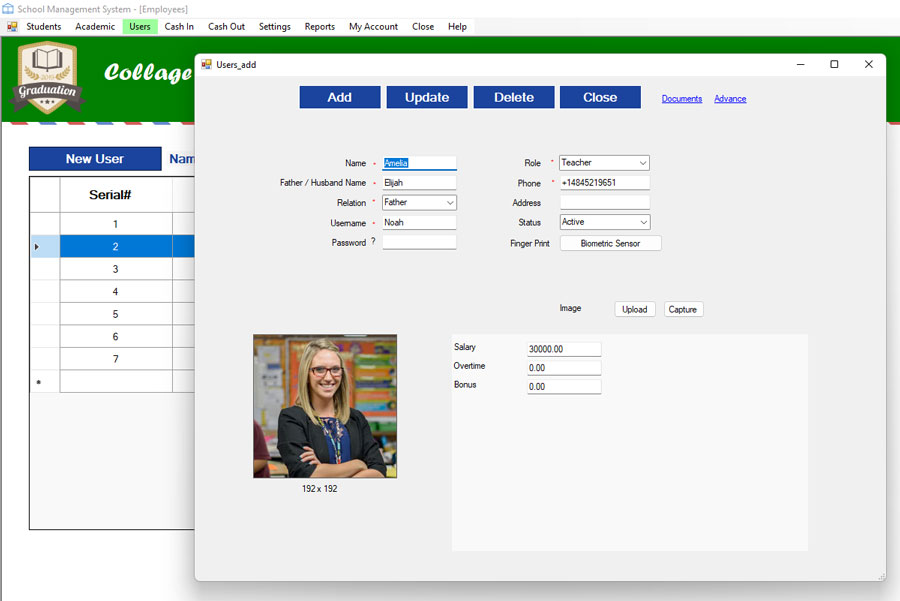Viewport: 900px width, 601px height.
Task: Click the teacher photo thumbnail
Action: click(325, 406)
